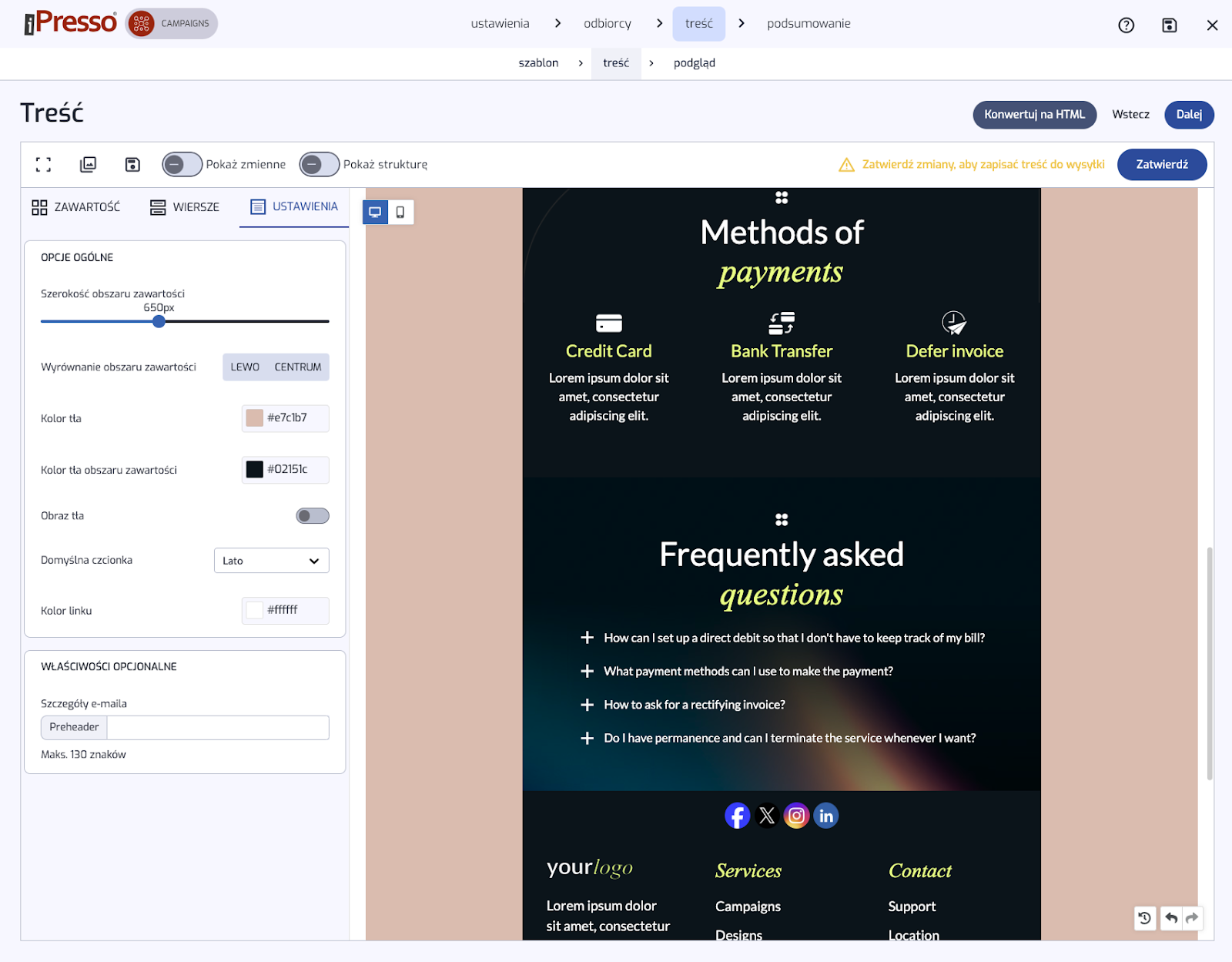The image size is (1232, 962).
Task: Click the Konwertuj na HTML button
Action: [1034, 115]
